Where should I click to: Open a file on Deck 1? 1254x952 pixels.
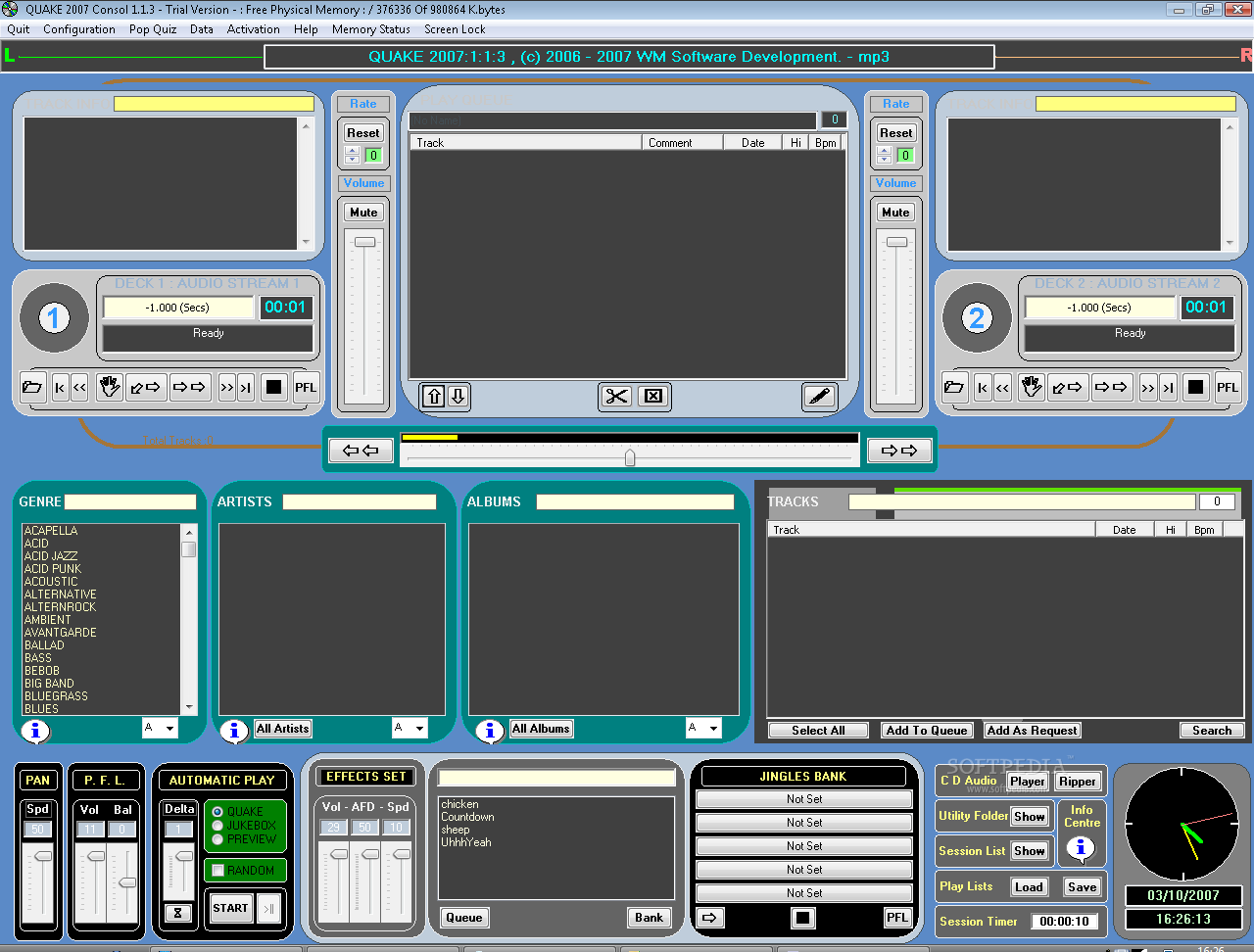pos(32,387)
